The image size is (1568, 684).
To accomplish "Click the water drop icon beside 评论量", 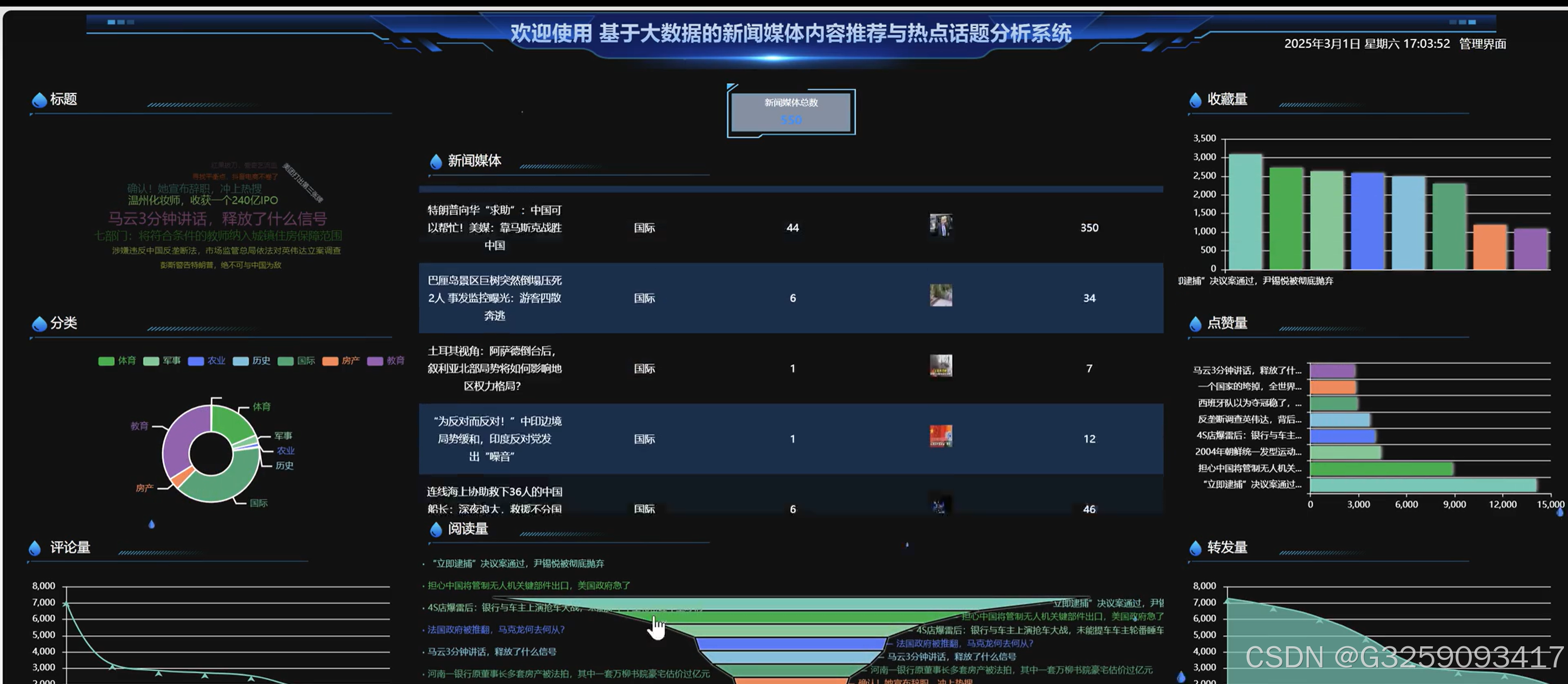I will pos(35,548).
